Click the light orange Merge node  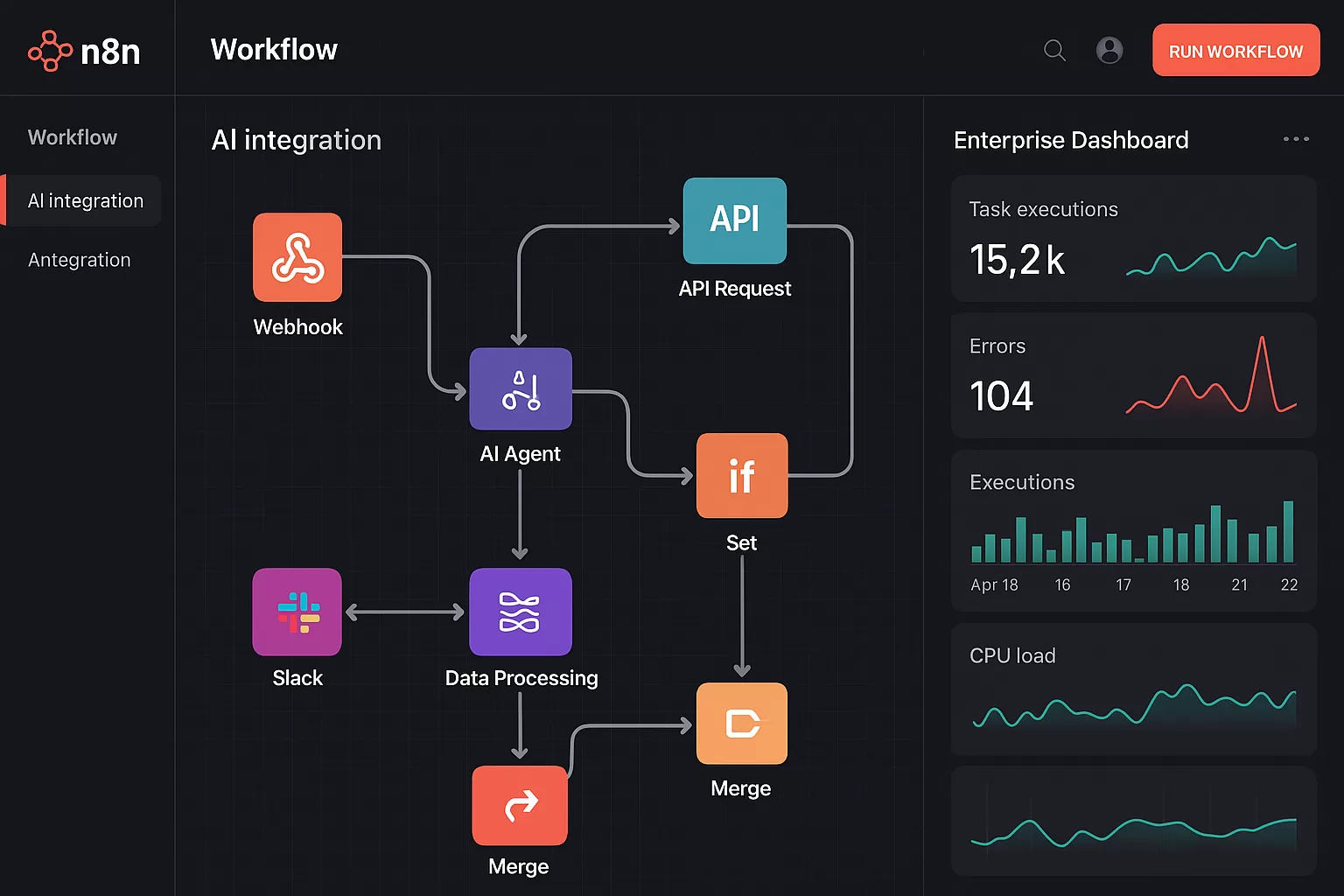pyautogui.click(x=741, y=724)
